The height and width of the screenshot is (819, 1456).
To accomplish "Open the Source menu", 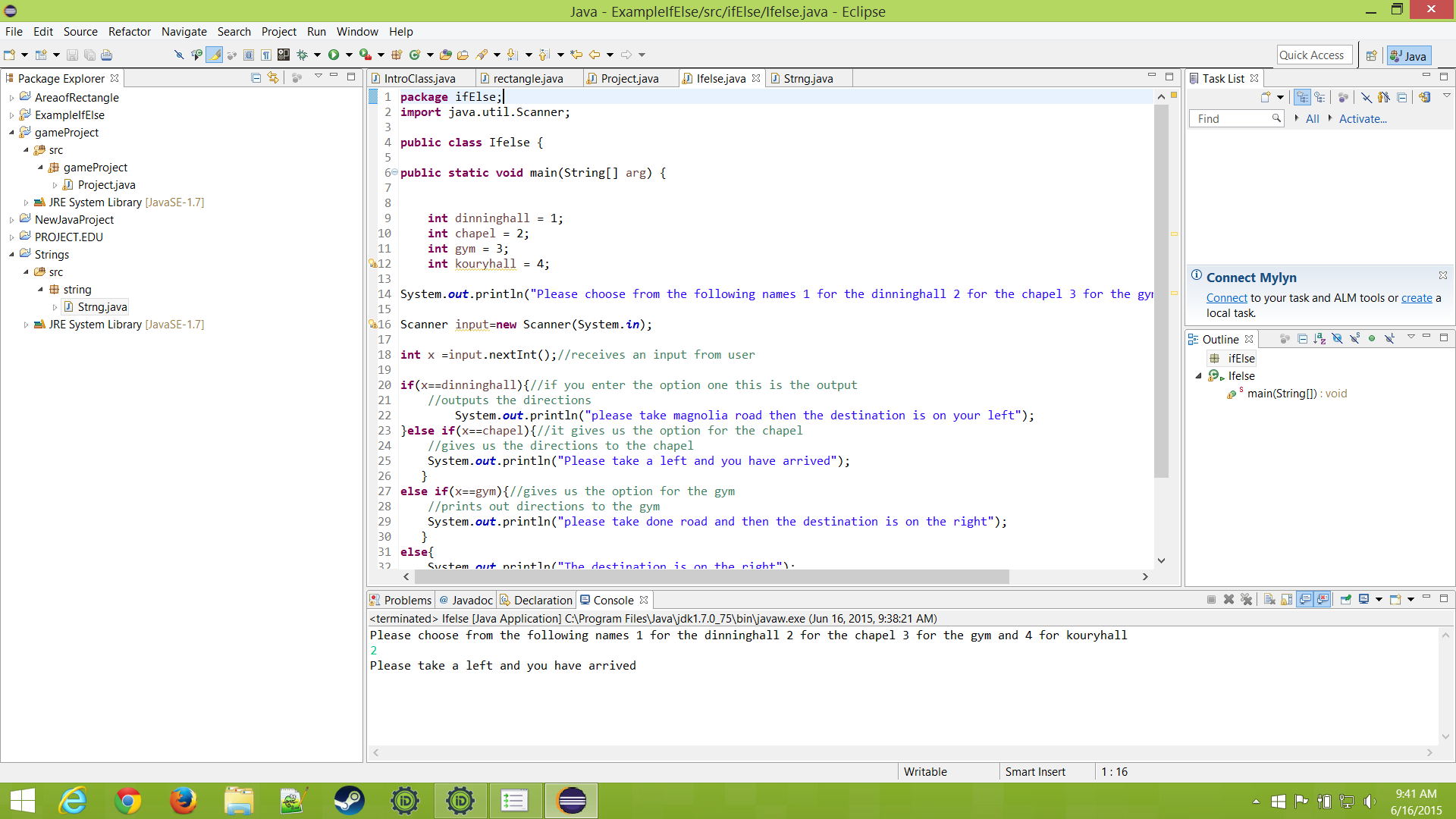I will click(x=80, y=32).
